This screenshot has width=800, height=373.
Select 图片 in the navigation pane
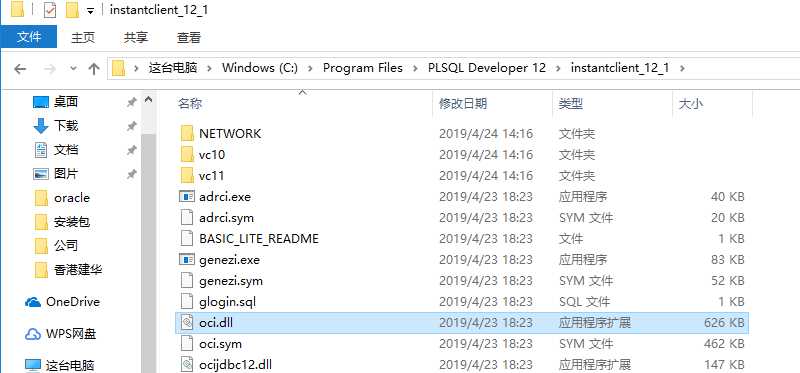click(66, 174)
